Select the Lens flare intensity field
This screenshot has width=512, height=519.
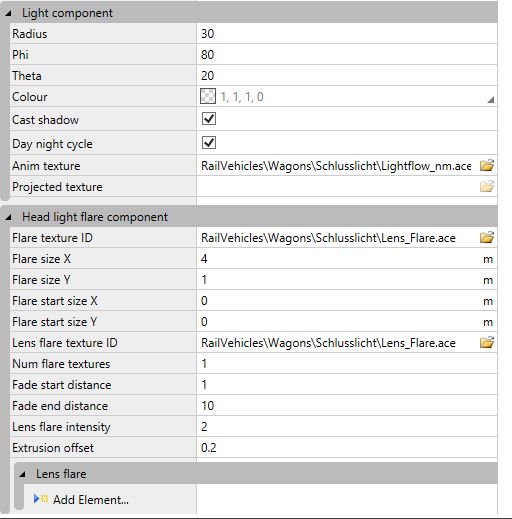click(x=347, y=426)
